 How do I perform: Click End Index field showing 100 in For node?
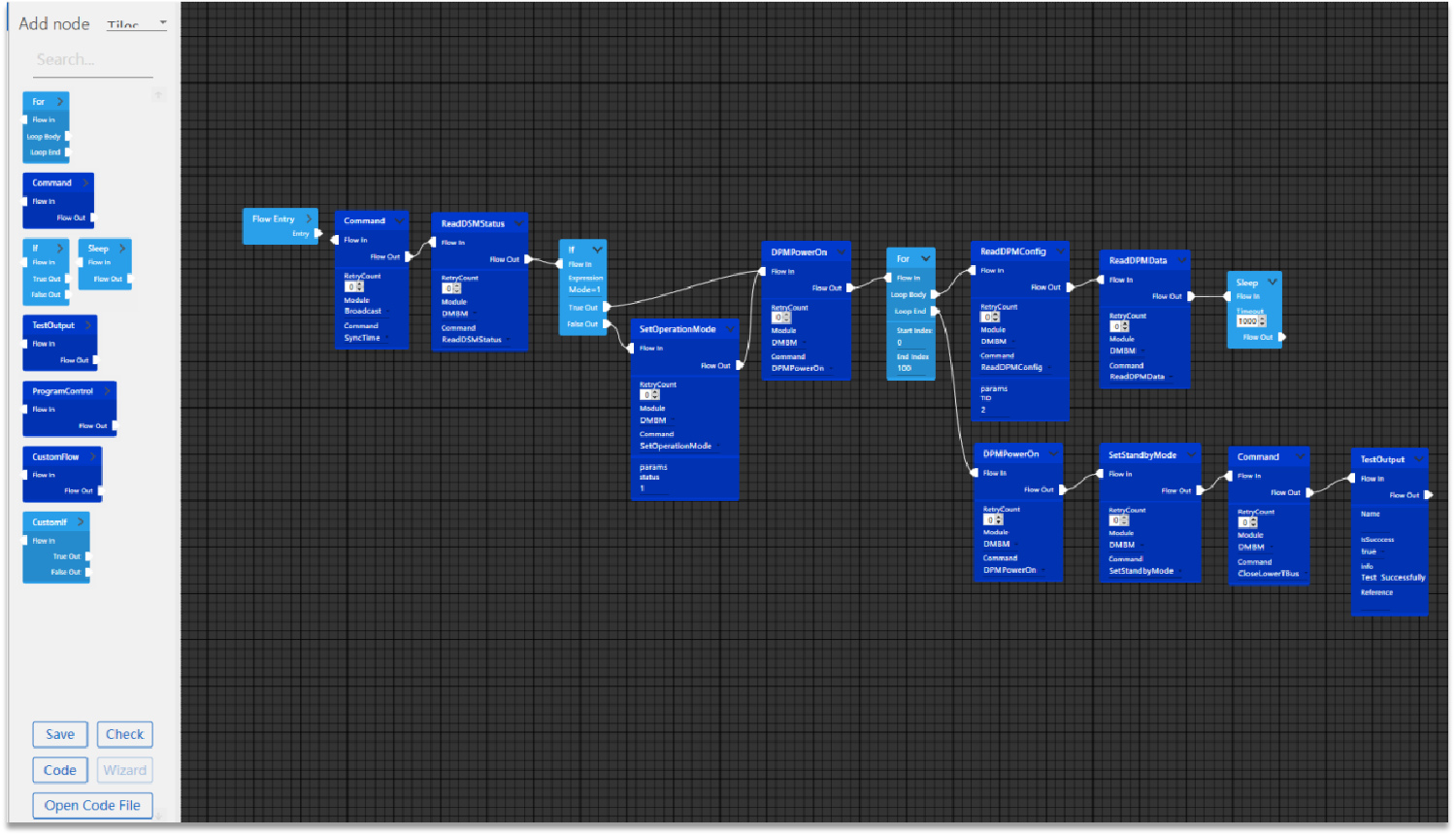point(910,368)
